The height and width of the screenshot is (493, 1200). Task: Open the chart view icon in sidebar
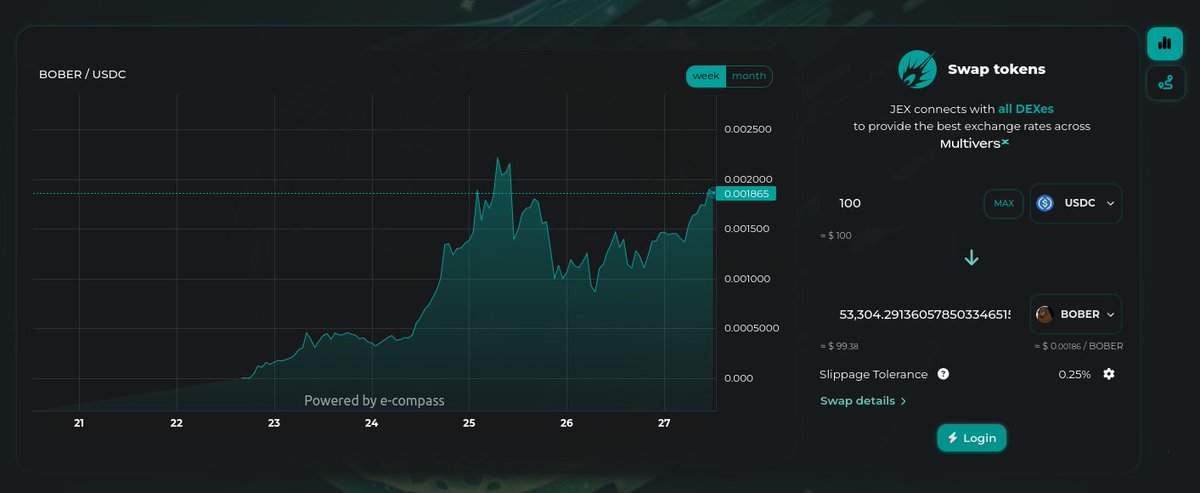tap(1164, 43)
